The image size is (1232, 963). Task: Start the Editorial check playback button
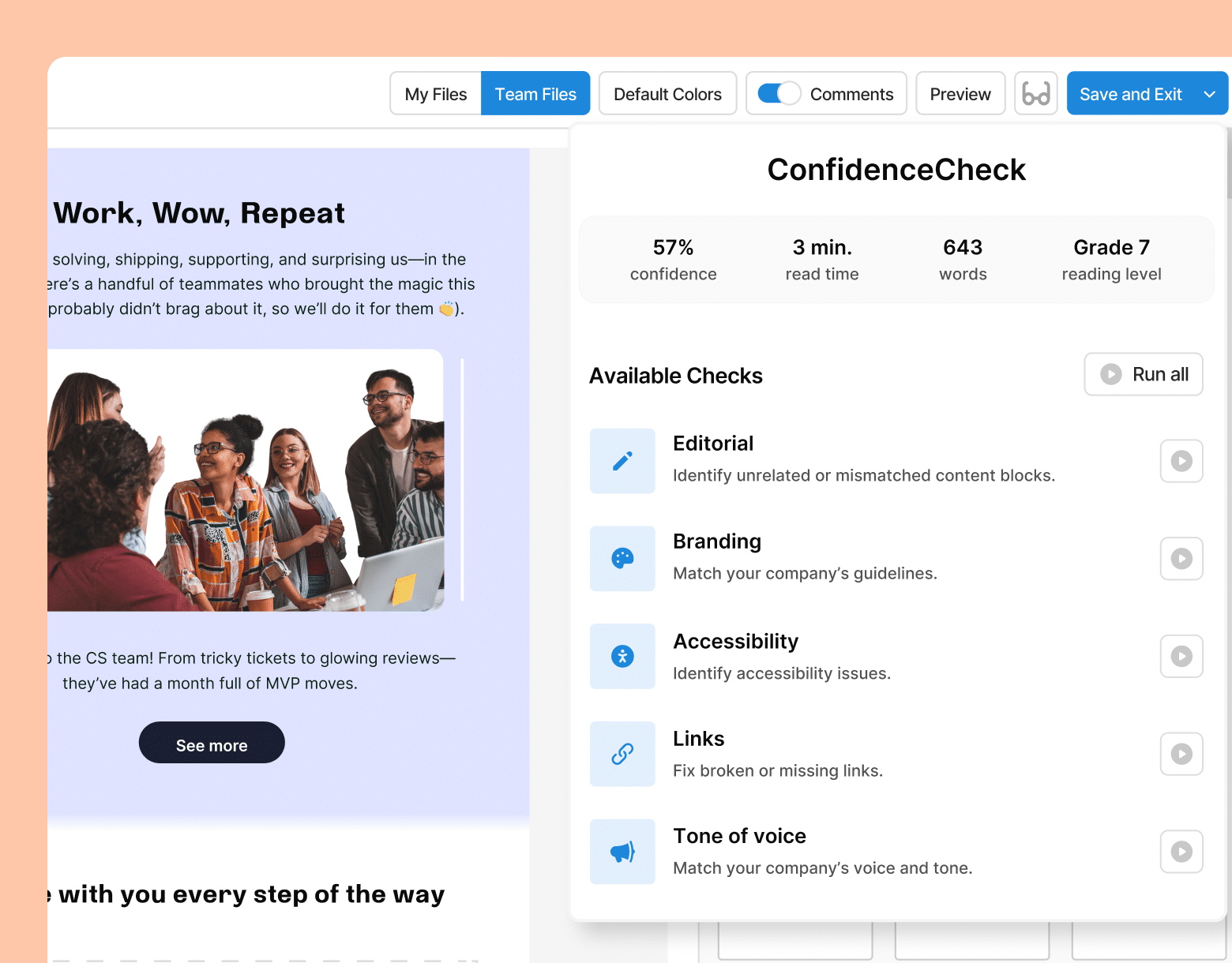pos(1181,461)
